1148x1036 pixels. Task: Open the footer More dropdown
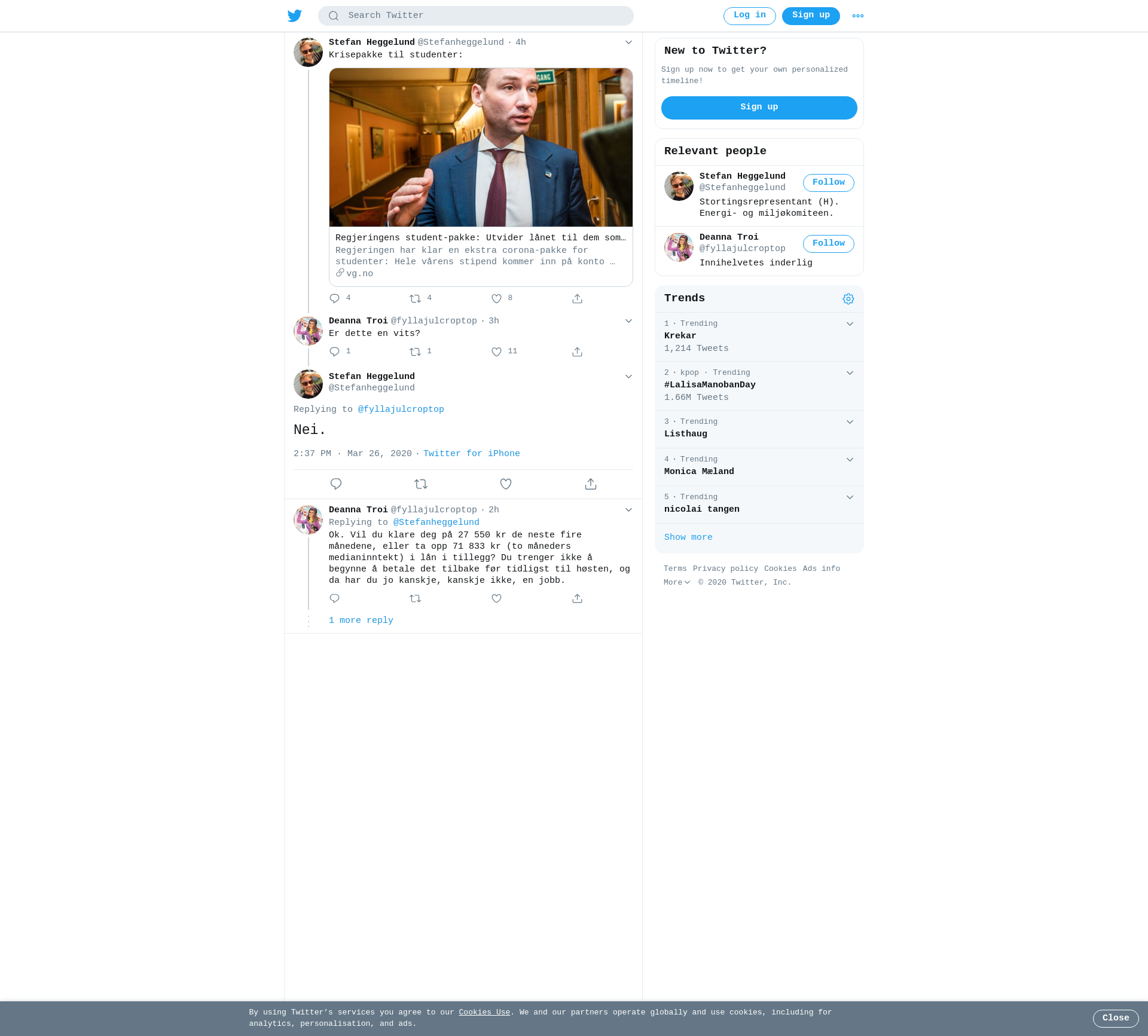coord(677,582)
